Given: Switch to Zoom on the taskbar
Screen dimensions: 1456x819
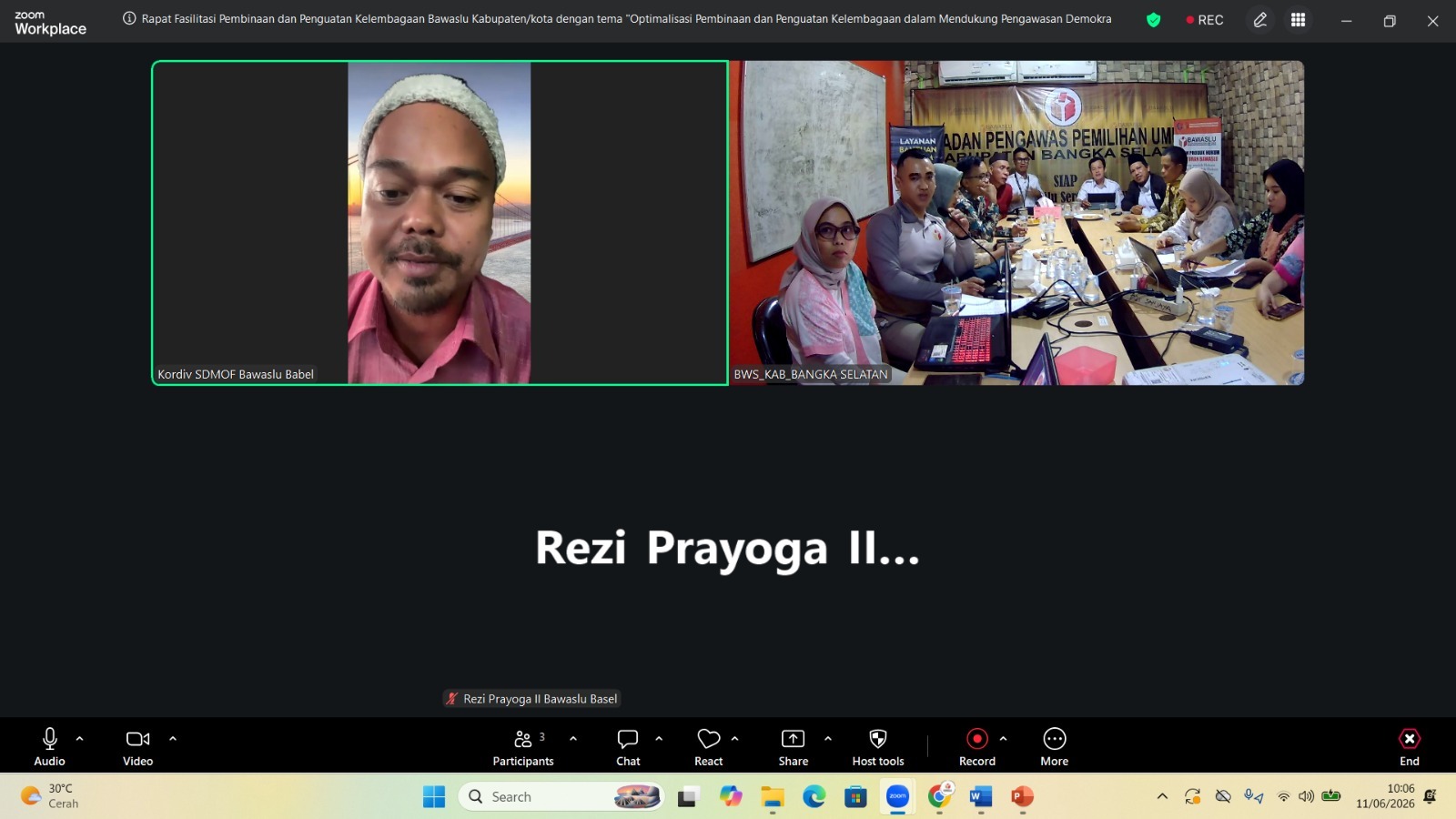Looking at the screenshot, I should pyautogui.click(x=897, y=797).
